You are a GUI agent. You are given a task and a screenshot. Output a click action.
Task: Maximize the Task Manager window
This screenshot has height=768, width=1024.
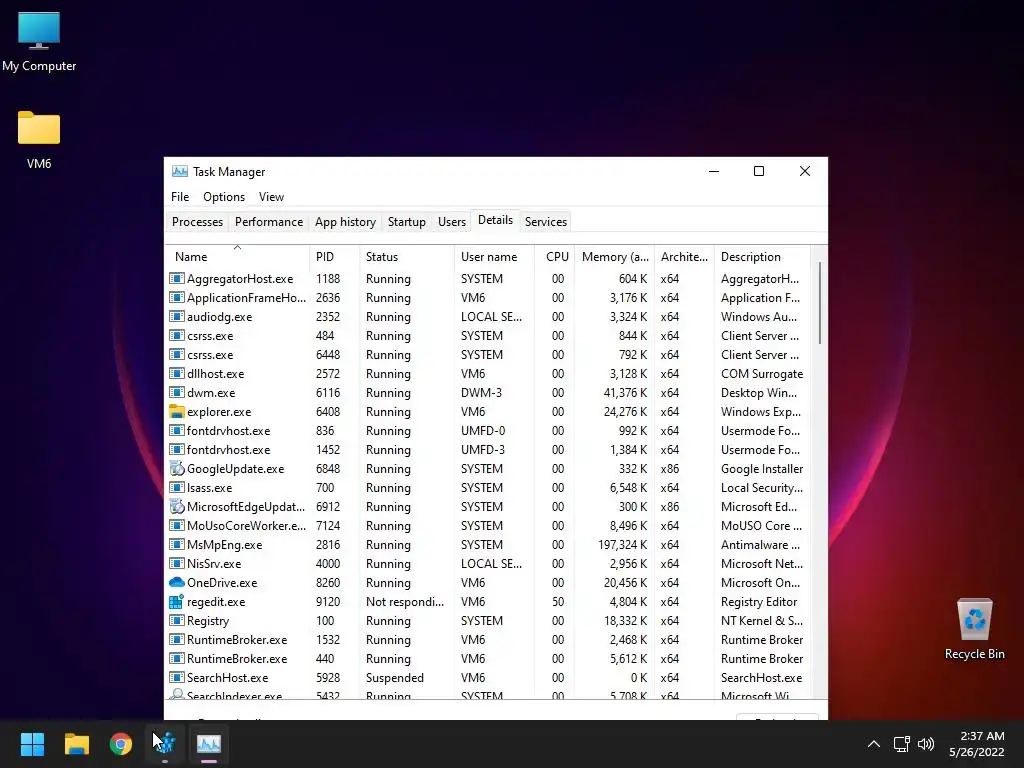click(759, 171)
